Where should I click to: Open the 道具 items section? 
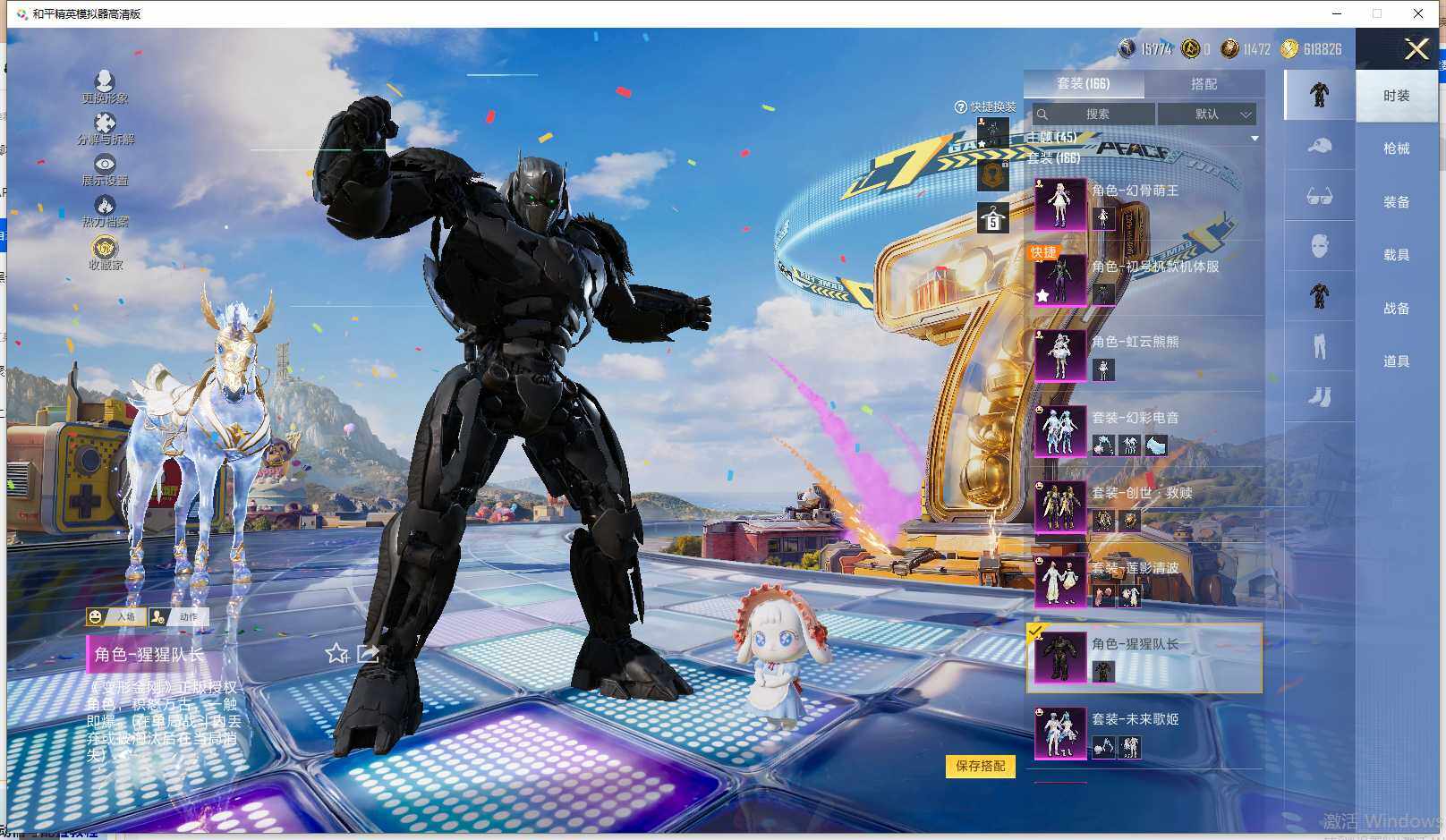click(1396, 361)
